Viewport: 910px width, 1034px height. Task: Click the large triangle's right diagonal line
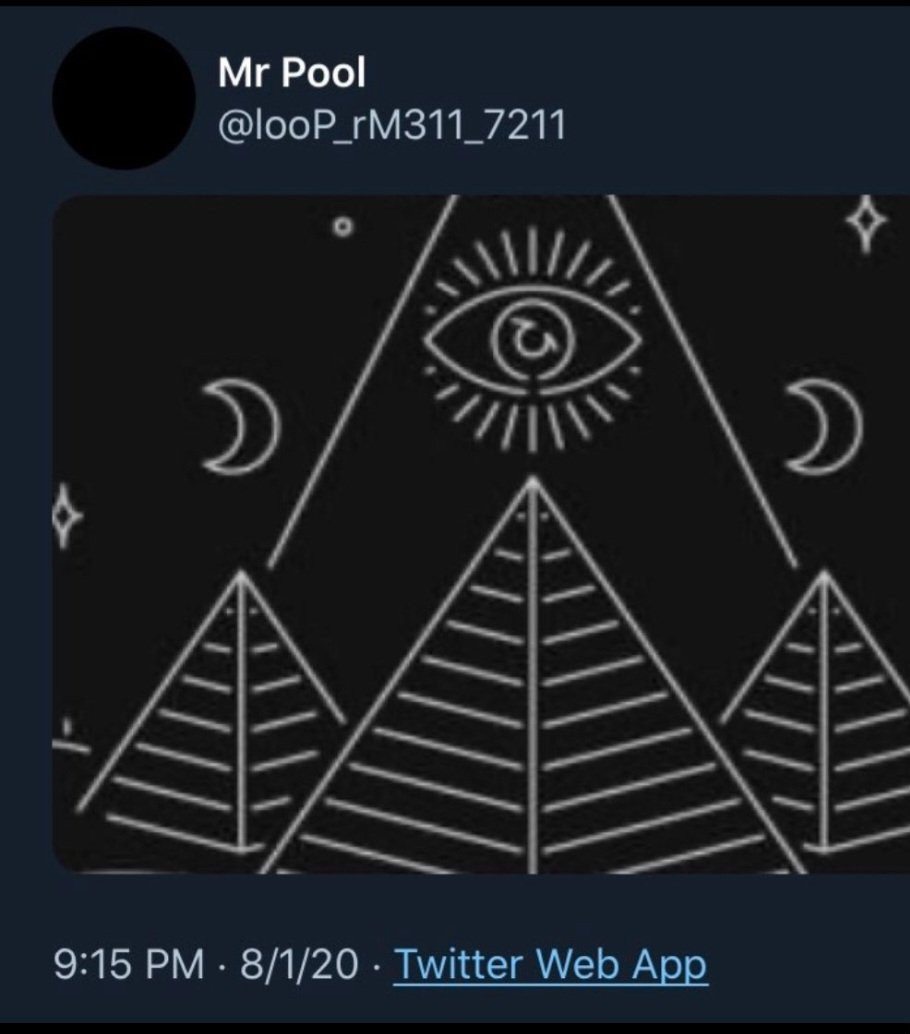(x=702, y=380)
